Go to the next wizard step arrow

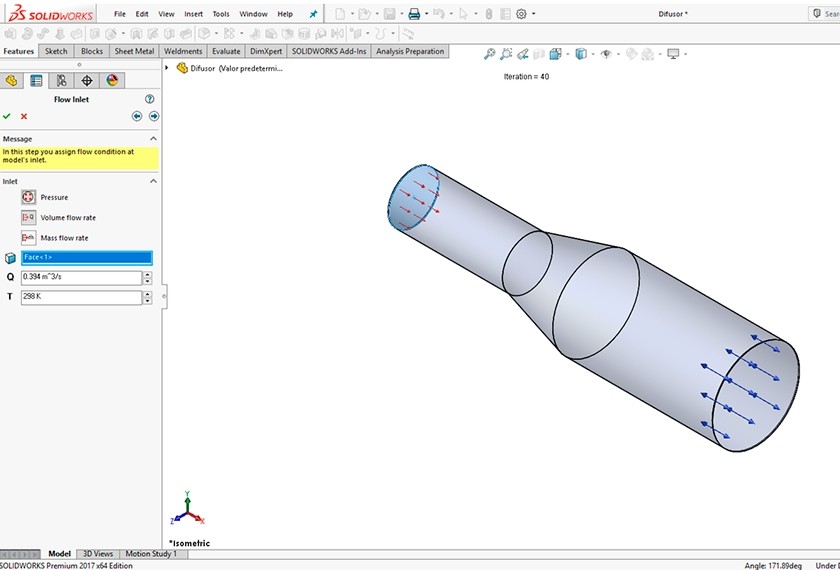click(154, 116)
